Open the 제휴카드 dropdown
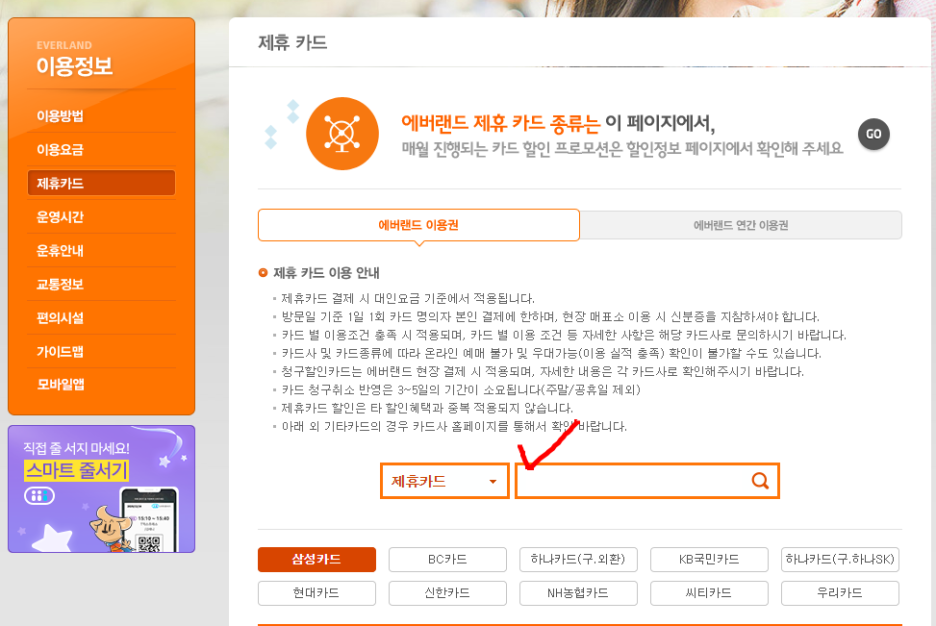936x626 pixels. coord(445,481)
